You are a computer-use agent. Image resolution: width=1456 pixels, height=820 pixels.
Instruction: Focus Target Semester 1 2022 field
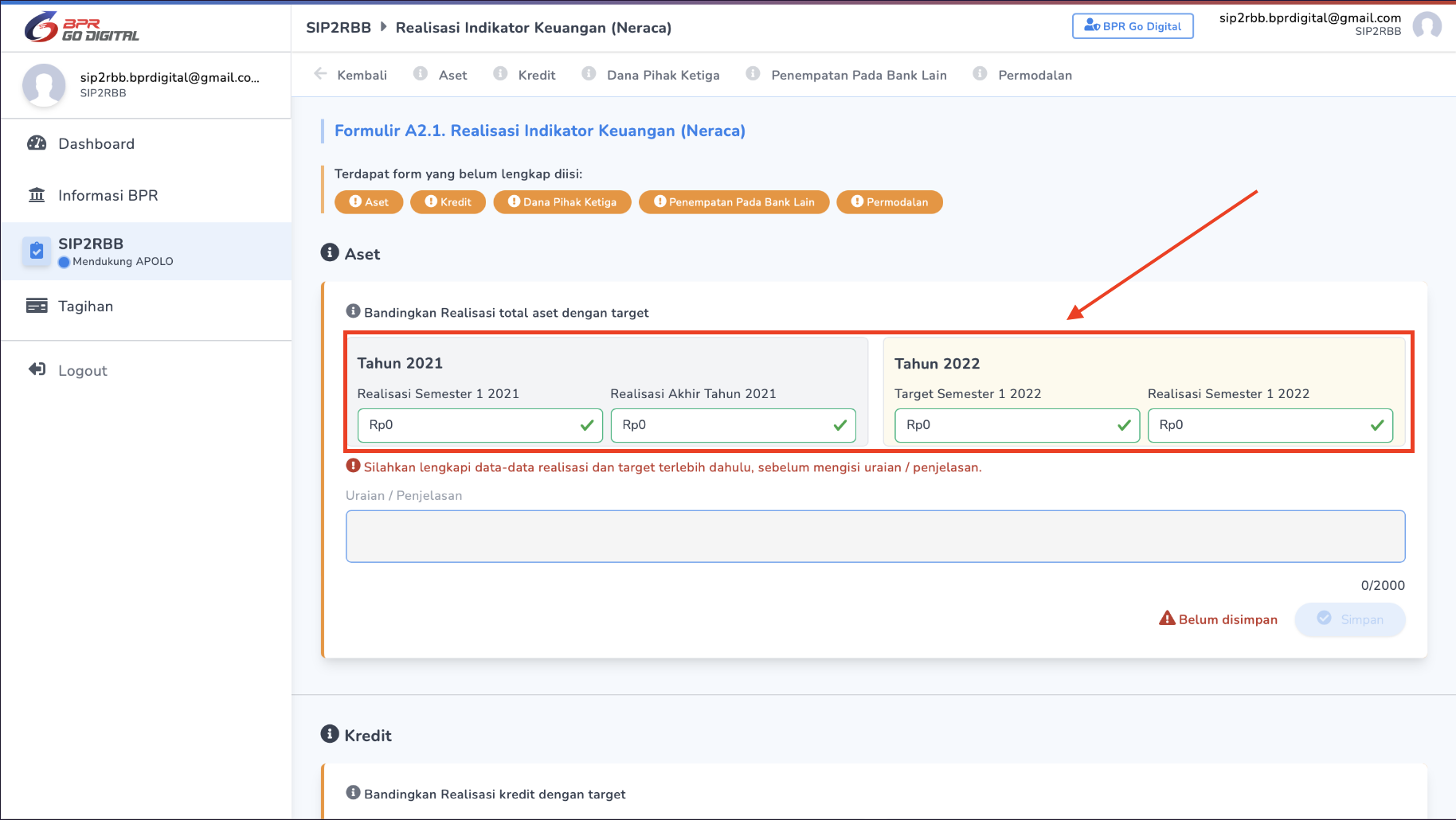(x=1017, y=425)
